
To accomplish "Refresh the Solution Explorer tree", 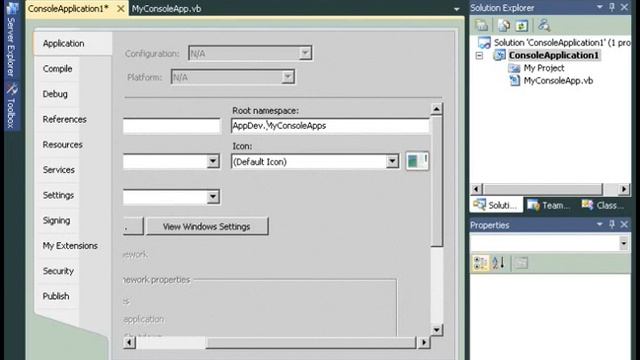I will coord(522,25).
